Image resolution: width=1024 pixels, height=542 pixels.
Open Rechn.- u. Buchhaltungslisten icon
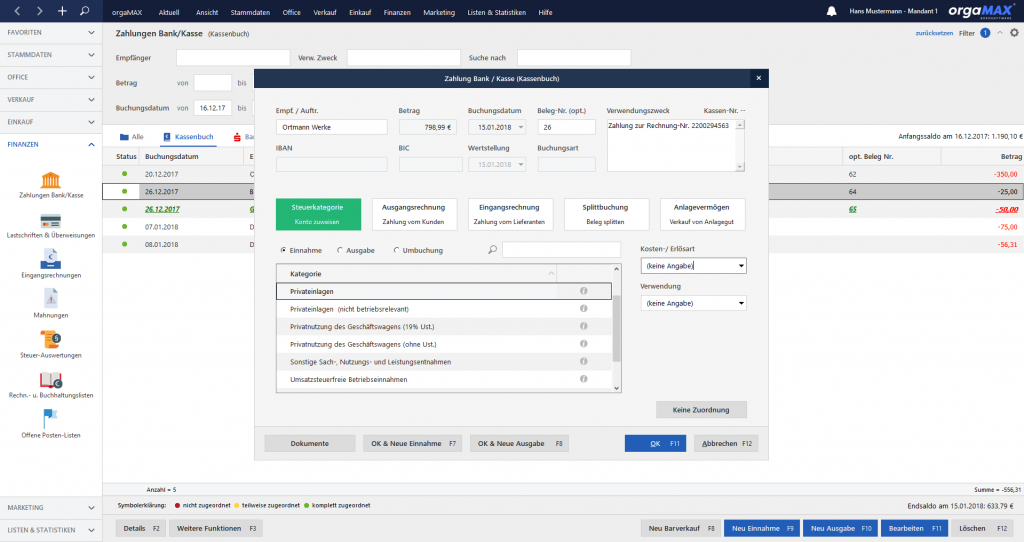pyautogui.click(x=51, y=380)
